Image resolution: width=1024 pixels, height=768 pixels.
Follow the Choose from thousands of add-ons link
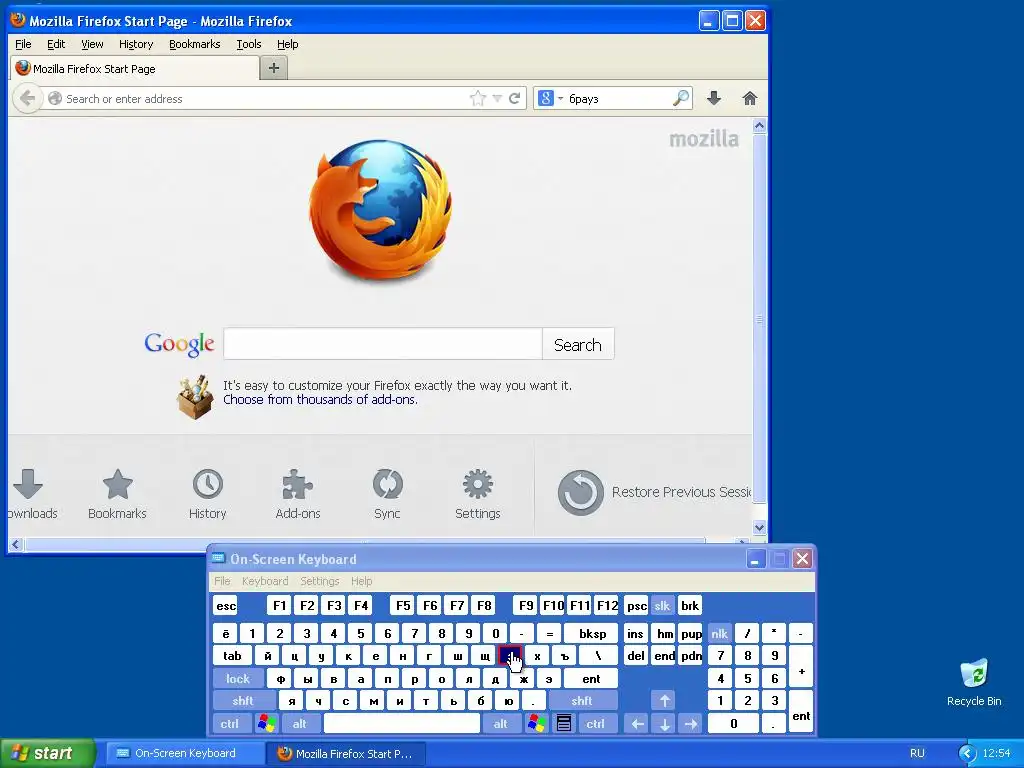coord(320,400)
